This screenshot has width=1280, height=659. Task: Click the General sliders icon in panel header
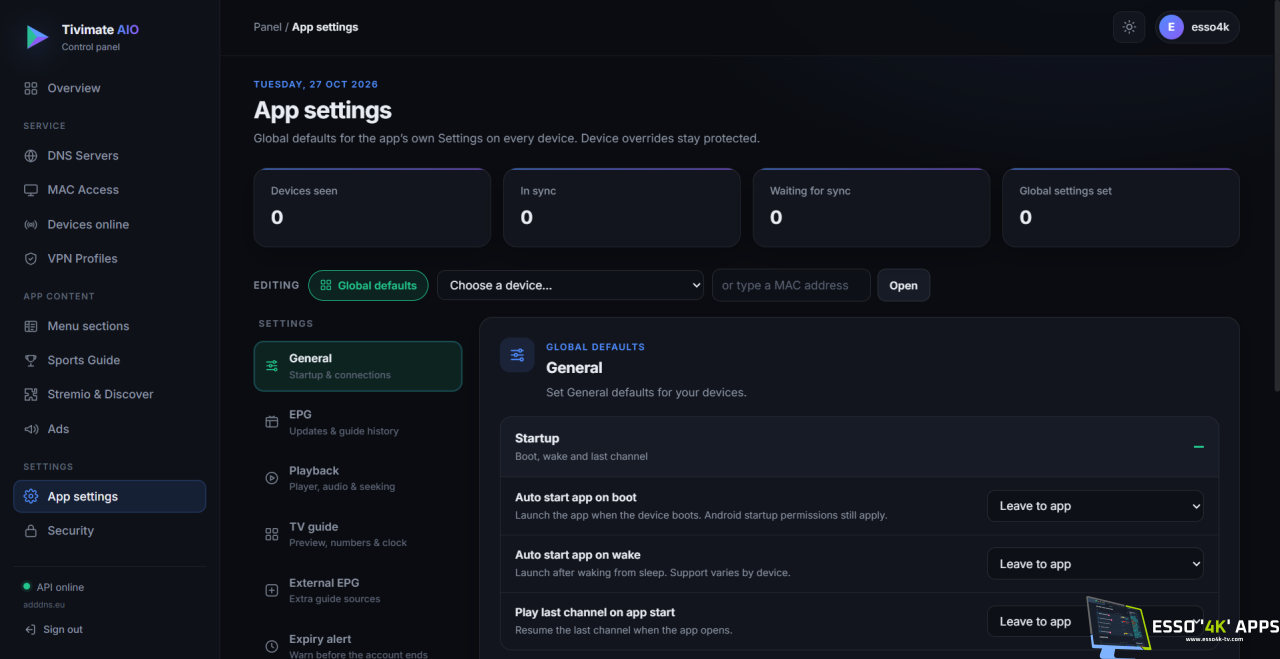click(517, 355)
